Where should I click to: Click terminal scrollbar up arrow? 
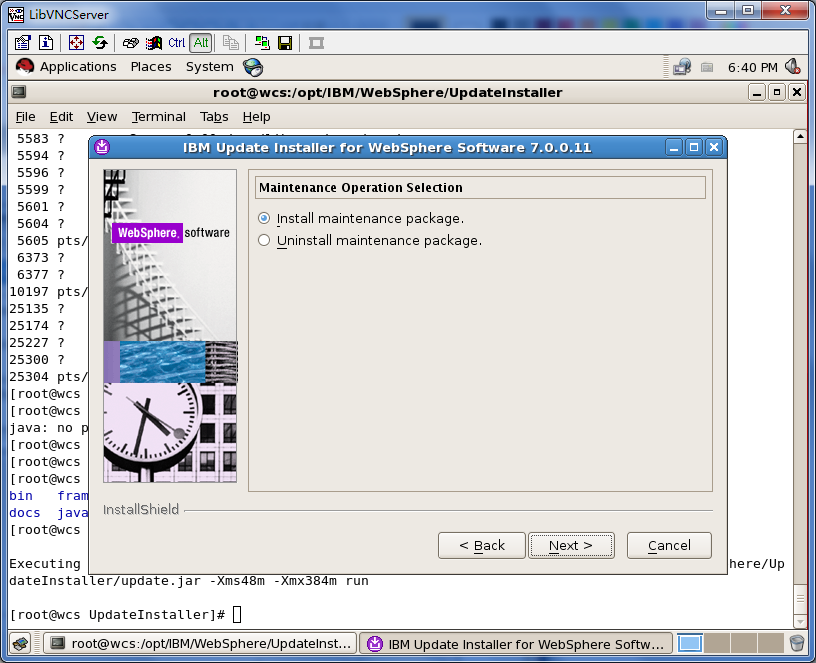[800, 136]
